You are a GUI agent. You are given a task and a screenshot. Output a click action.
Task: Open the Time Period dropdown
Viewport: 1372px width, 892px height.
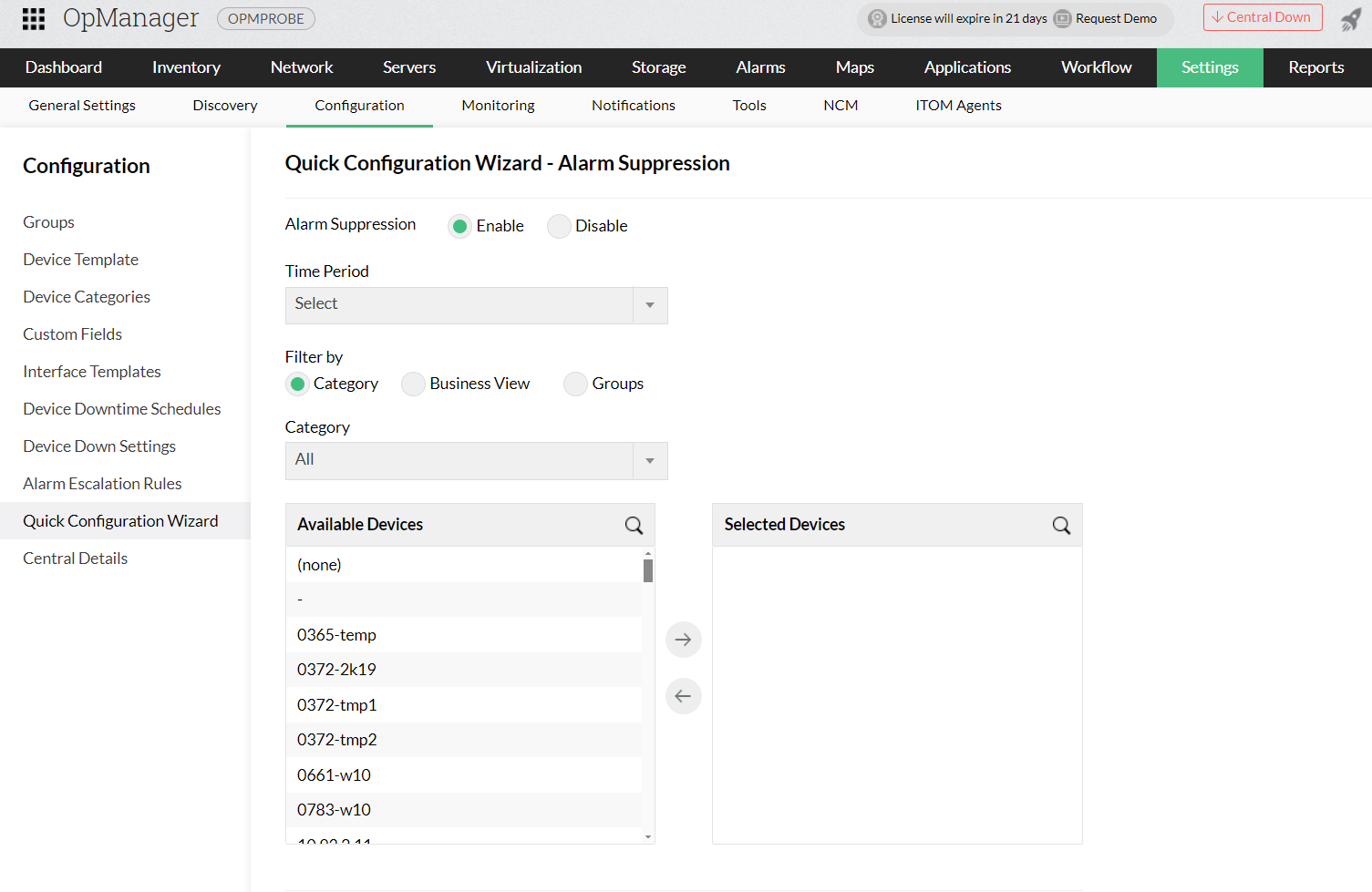(649, 304)
